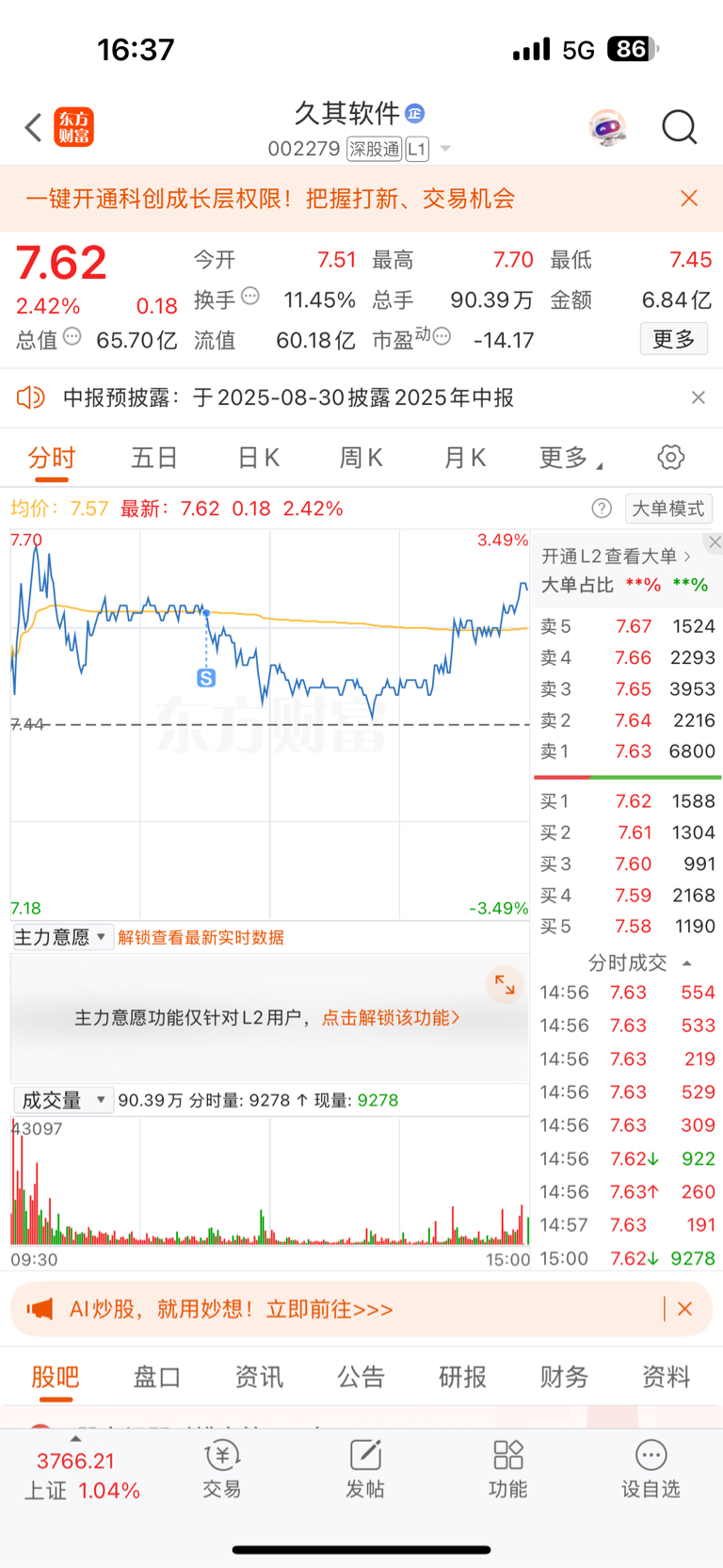
Task: Switch to the 资讯 tab
Action: coord(259,1377)
